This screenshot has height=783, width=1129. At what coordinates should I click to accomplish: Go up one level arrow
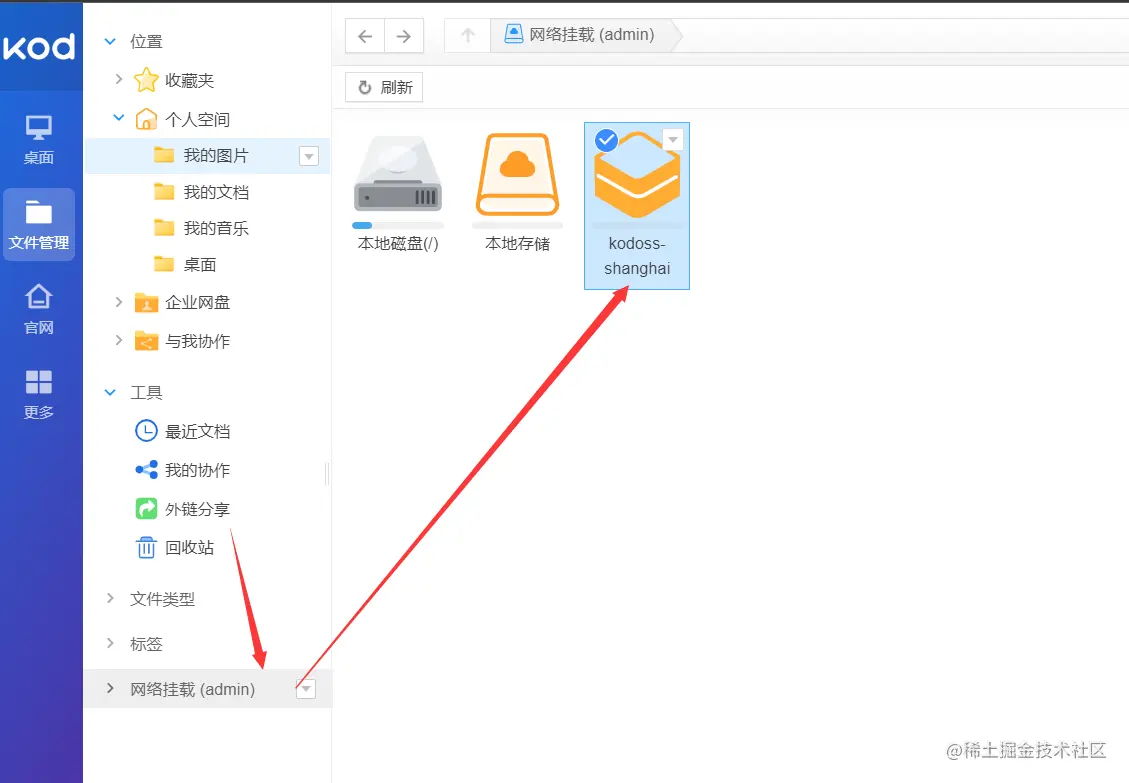(x=468, y=36)
